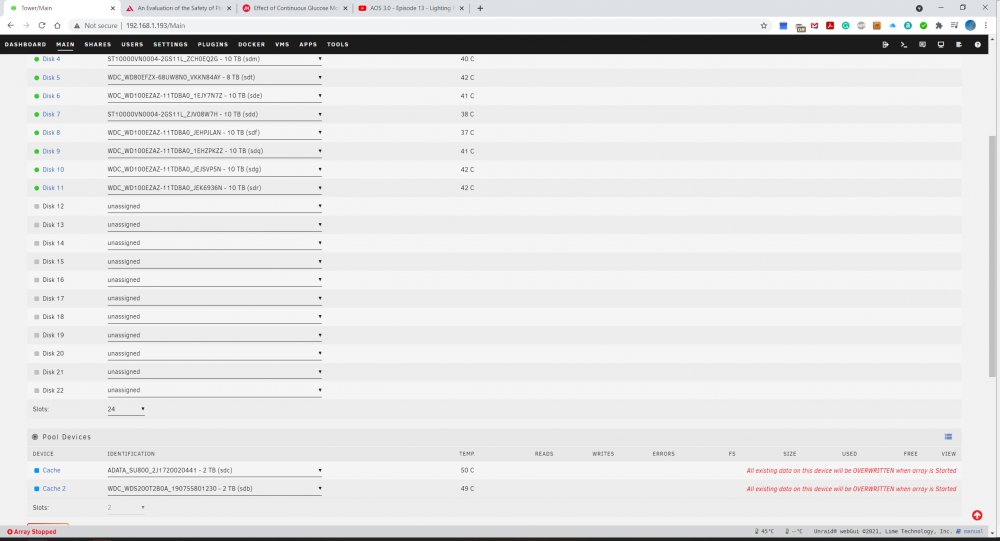Open the Chrome media control icon
This screenshot has width=1000, height=541.
(954, 26)
